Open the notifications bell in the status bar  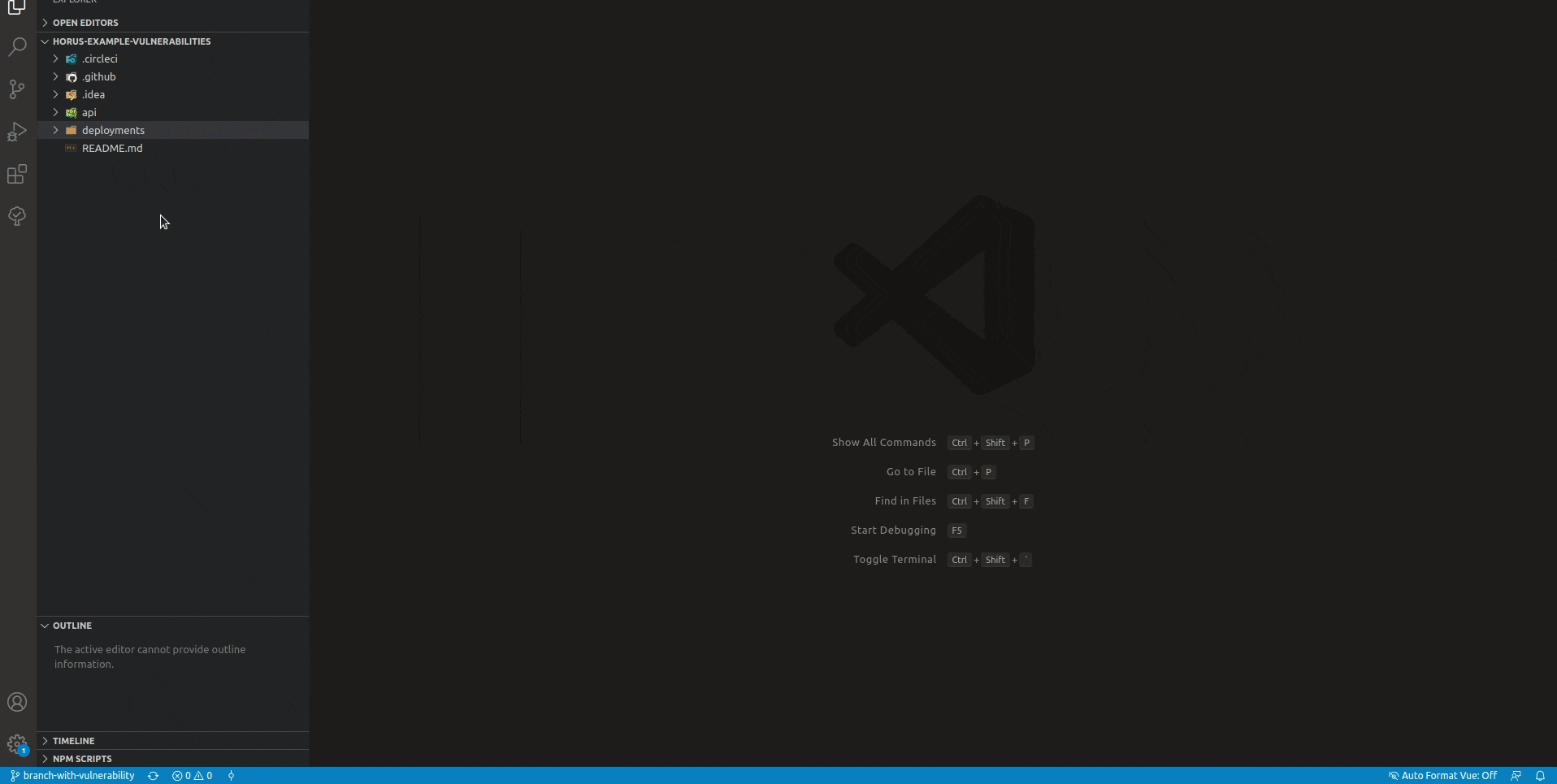click(1541, 776)
